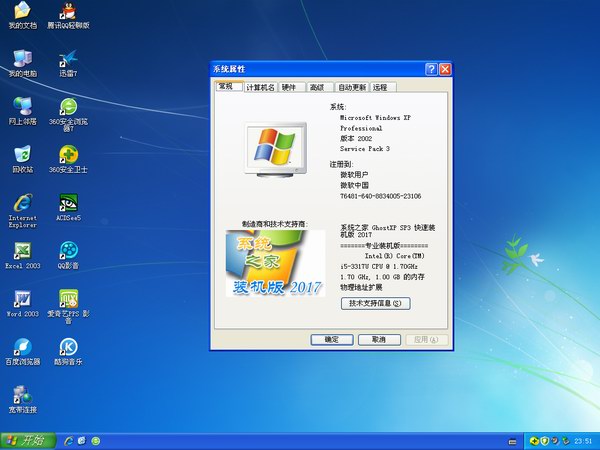Open 腾讯QQ轻聊版 desktop shortcut
The height and width of the screenshot is (450, 600).
(68, 15)
